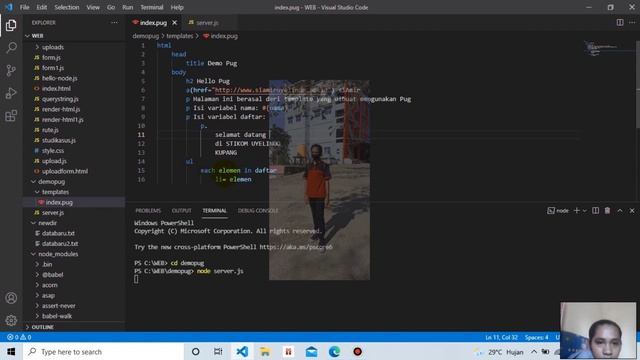Image resolution: width=640 pixels, height=360 pixels.
Task: Open Microsoft Edge from the taskbar
Action: [x=335, y=351]
